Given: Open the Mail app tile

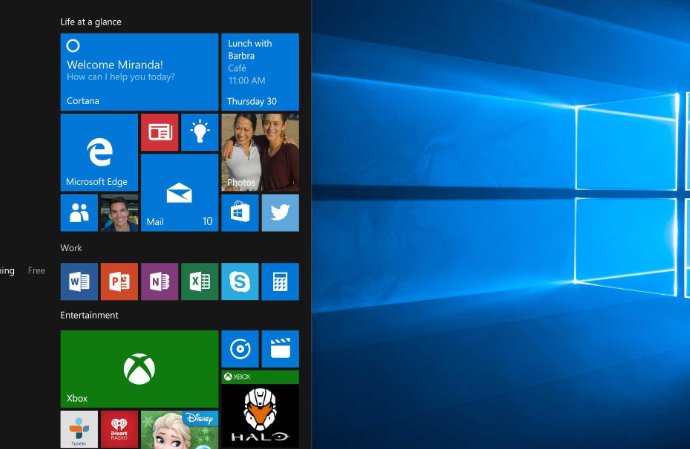Looking at the screenshot, I should 179,193.
